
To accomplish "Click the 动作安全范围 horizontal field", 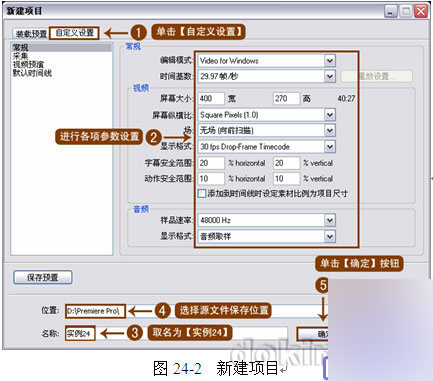I will pos(211,179).
